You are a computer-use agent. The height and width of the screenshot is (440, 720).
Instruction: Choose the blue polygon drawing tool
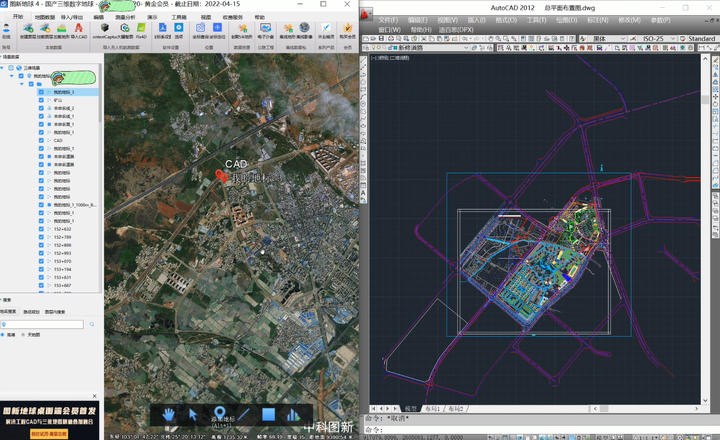point(268,414)
